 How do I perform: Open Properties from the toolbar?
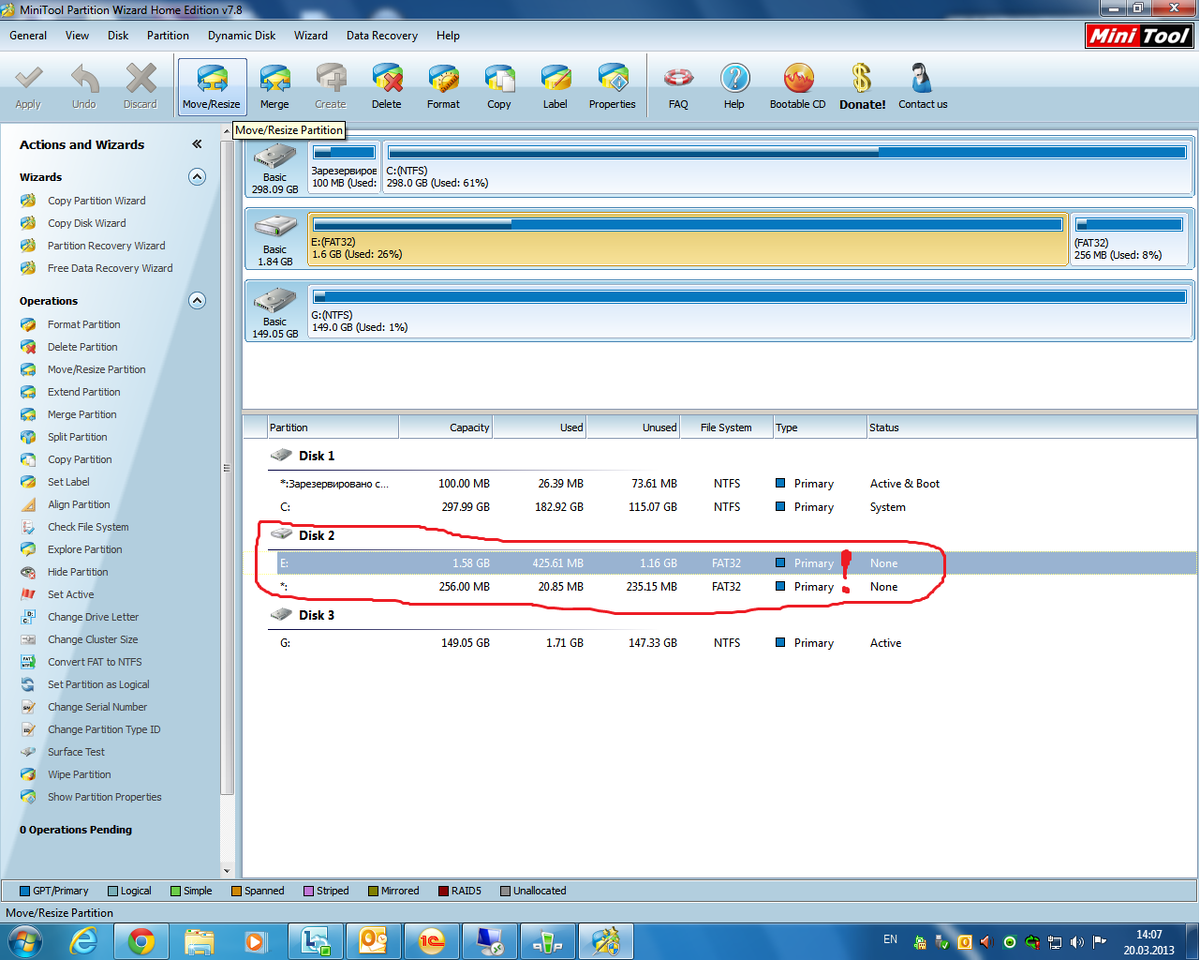click(x=612, y=87)
